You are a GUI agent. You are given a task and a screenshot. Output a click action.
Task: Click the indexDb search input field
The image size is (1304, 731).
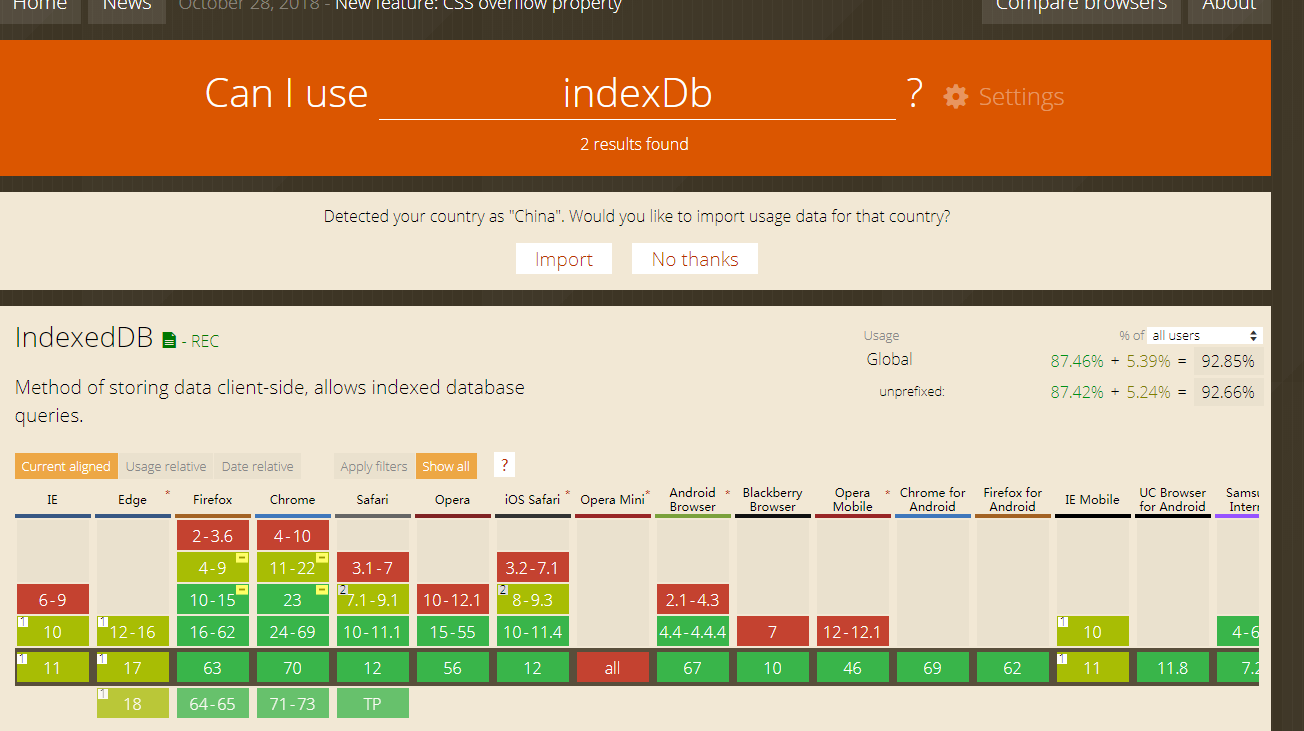(637, 93)
